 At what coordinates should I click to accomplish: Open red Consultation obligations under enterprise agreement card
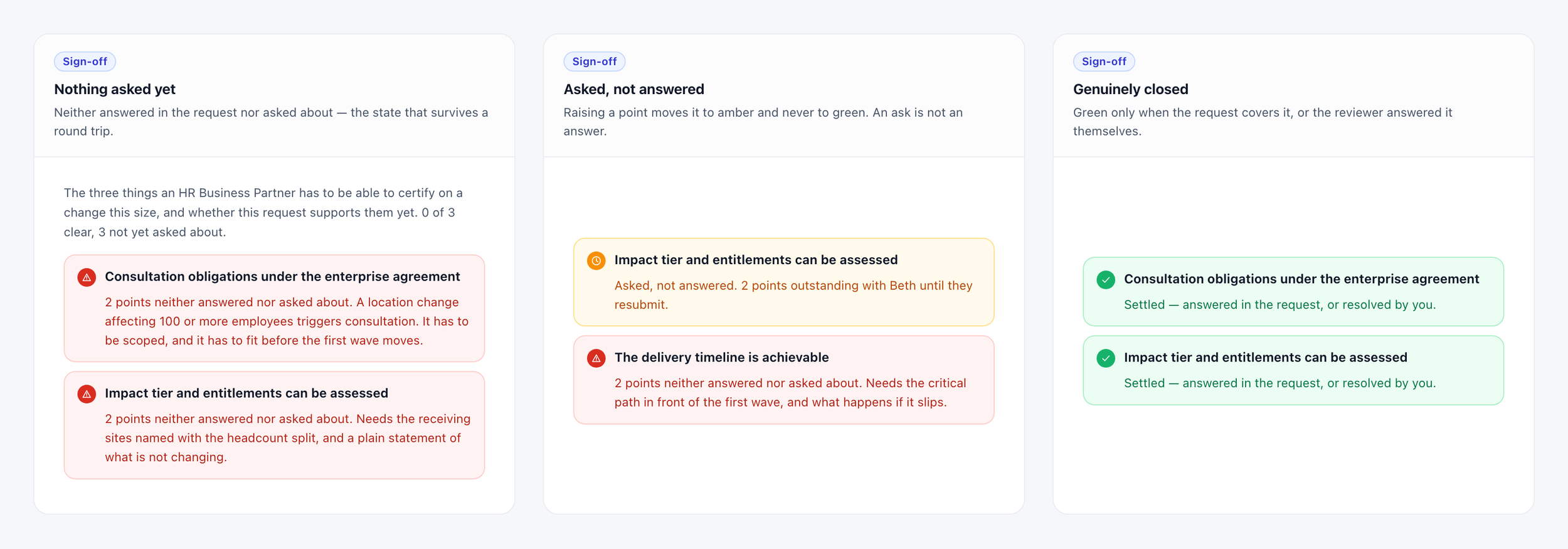pyautogui.click(x=274, y=308)
